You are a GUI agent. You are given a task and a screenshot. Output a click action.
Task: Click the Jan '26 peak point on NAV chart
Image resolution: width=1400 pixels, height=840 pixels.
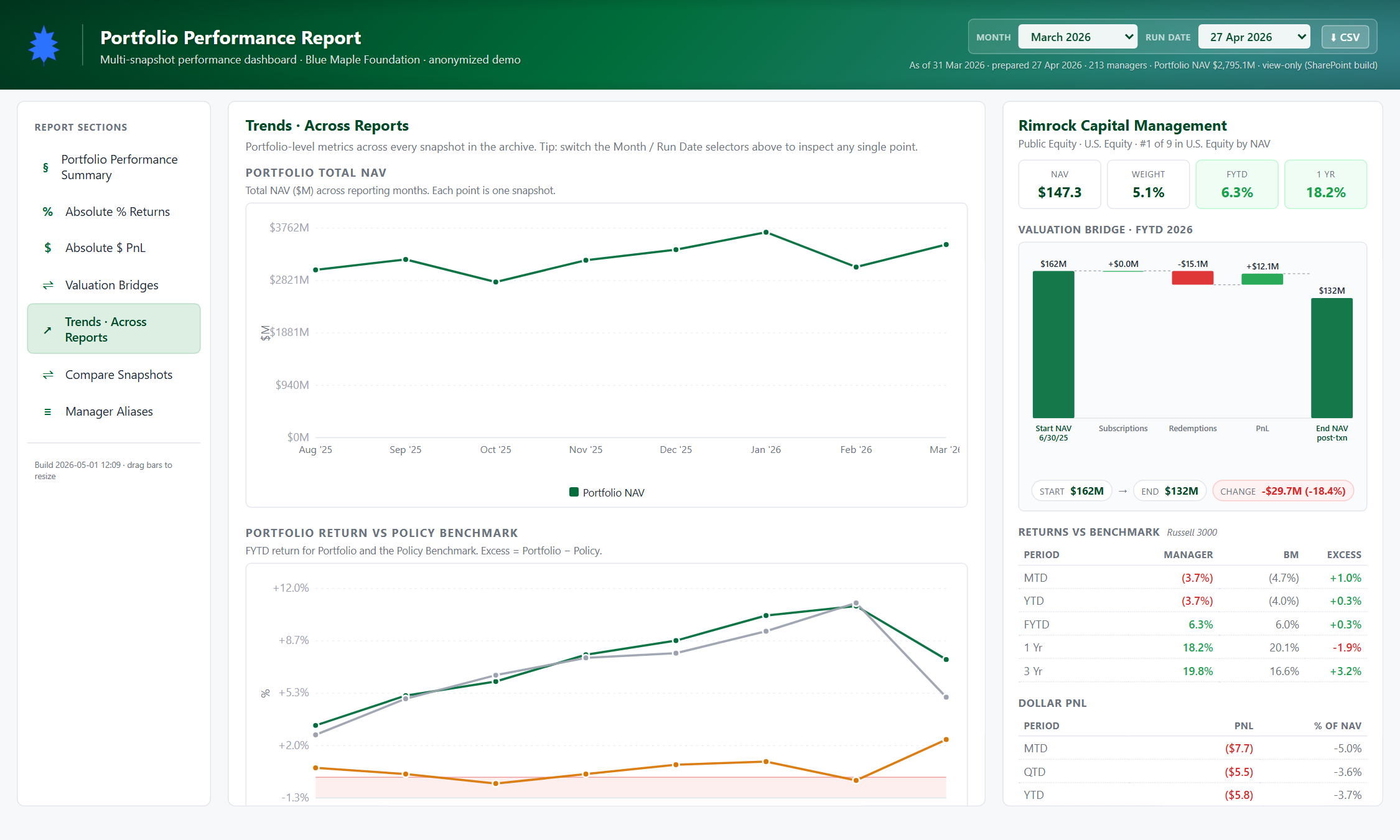tap(766, 232)
